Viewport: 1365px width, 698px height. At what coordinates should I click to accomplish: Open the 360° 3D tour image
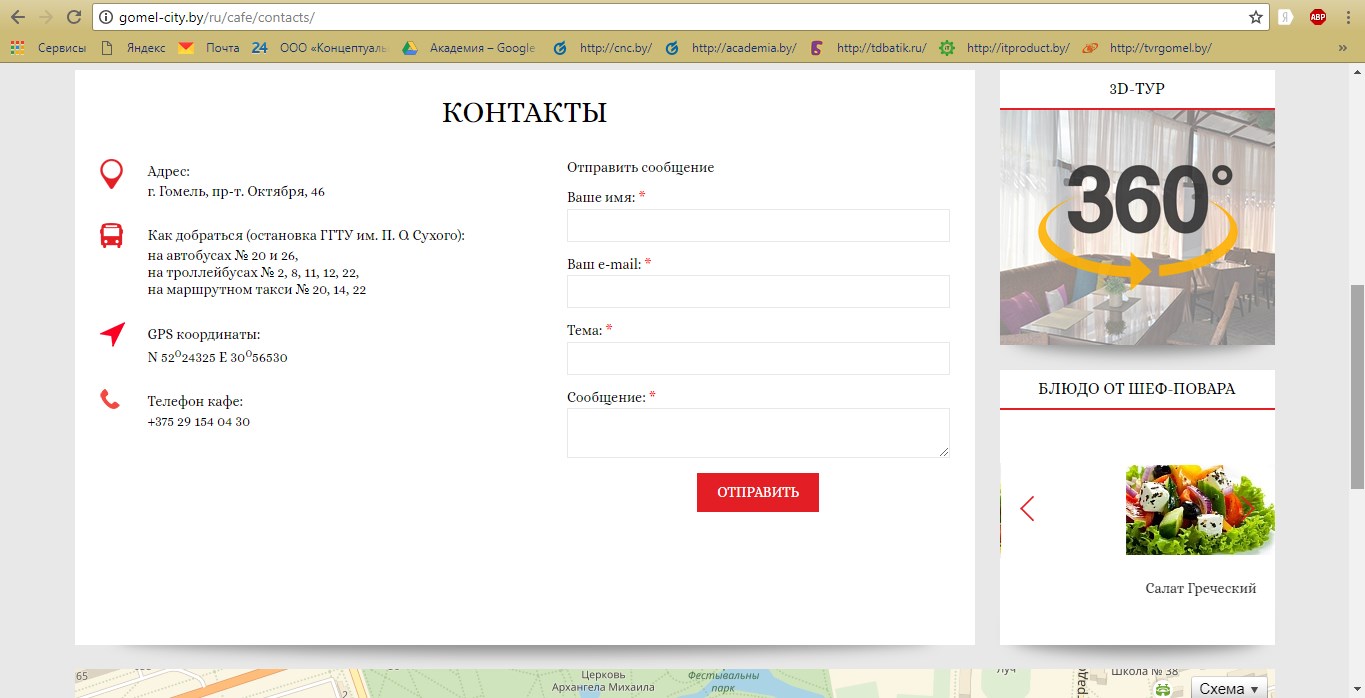(x=1137, y=227)
